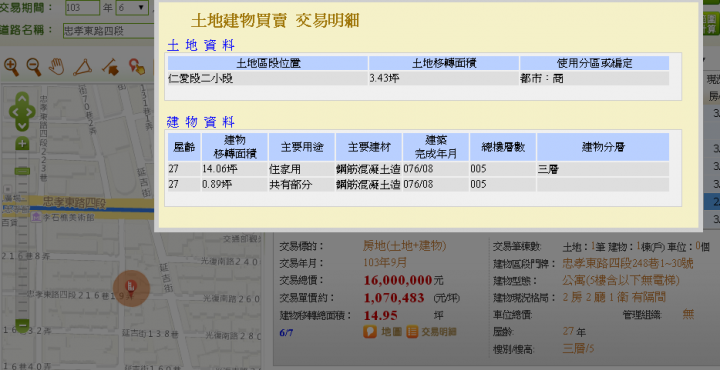The height and width of the screenshot is (370, 720).
Task: Click the 使用分區或編定 column header
Action: [x=594, y=63]
